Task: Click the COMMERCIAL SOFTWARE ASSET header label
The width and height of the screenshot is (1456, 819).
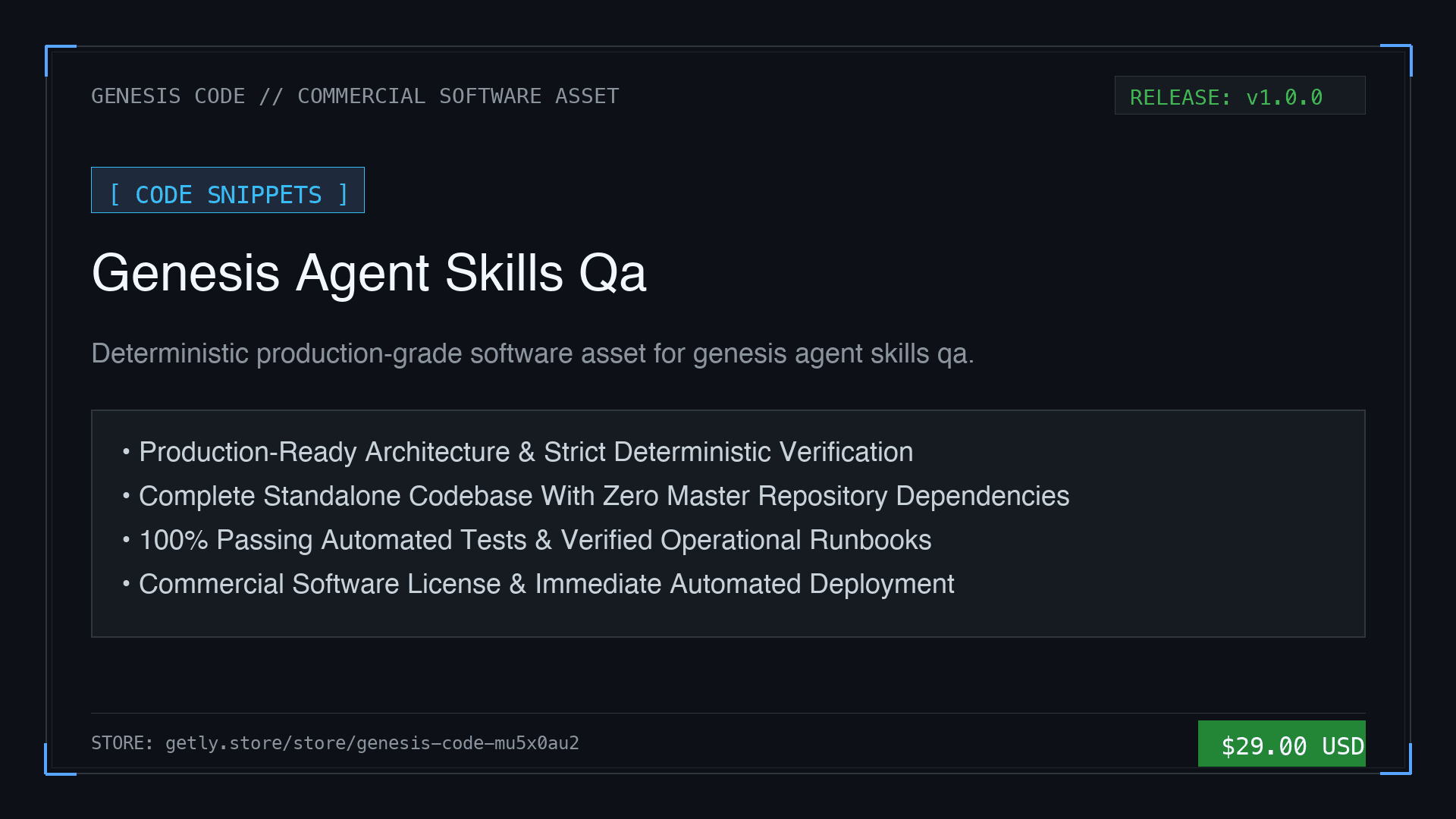Action: (x=458, y=96)
